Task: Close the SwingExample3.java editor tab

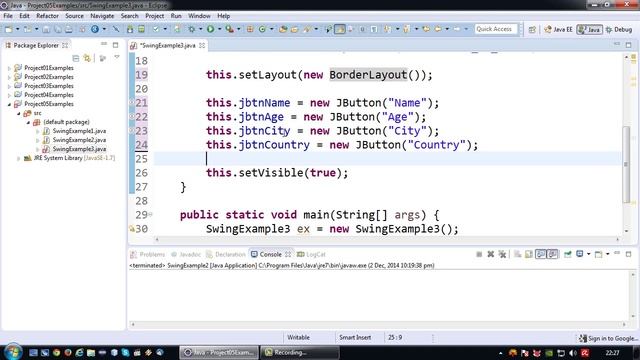Action: (x=202, y=45)
